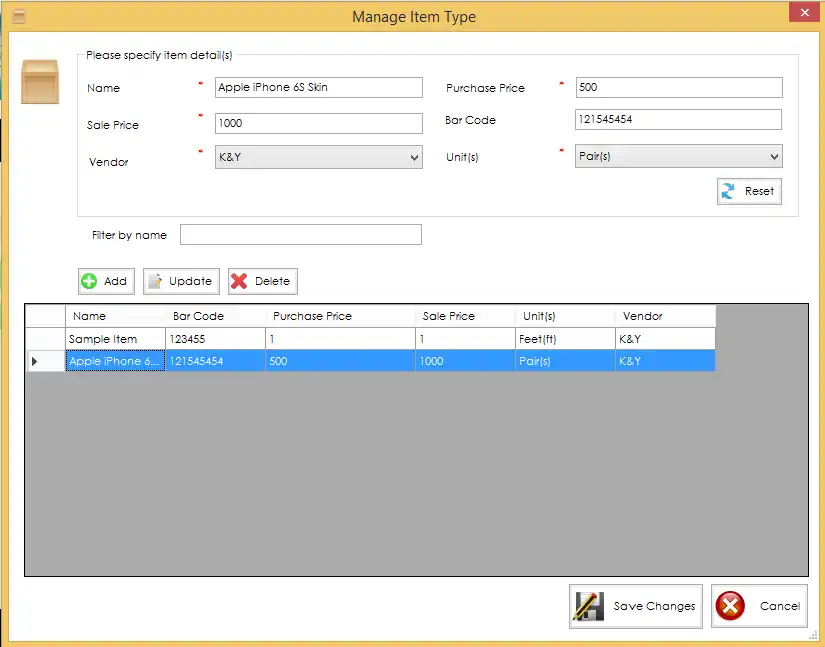Sort by the Name column header
This screenshot has height=647, width=825.
click(115, 316)
